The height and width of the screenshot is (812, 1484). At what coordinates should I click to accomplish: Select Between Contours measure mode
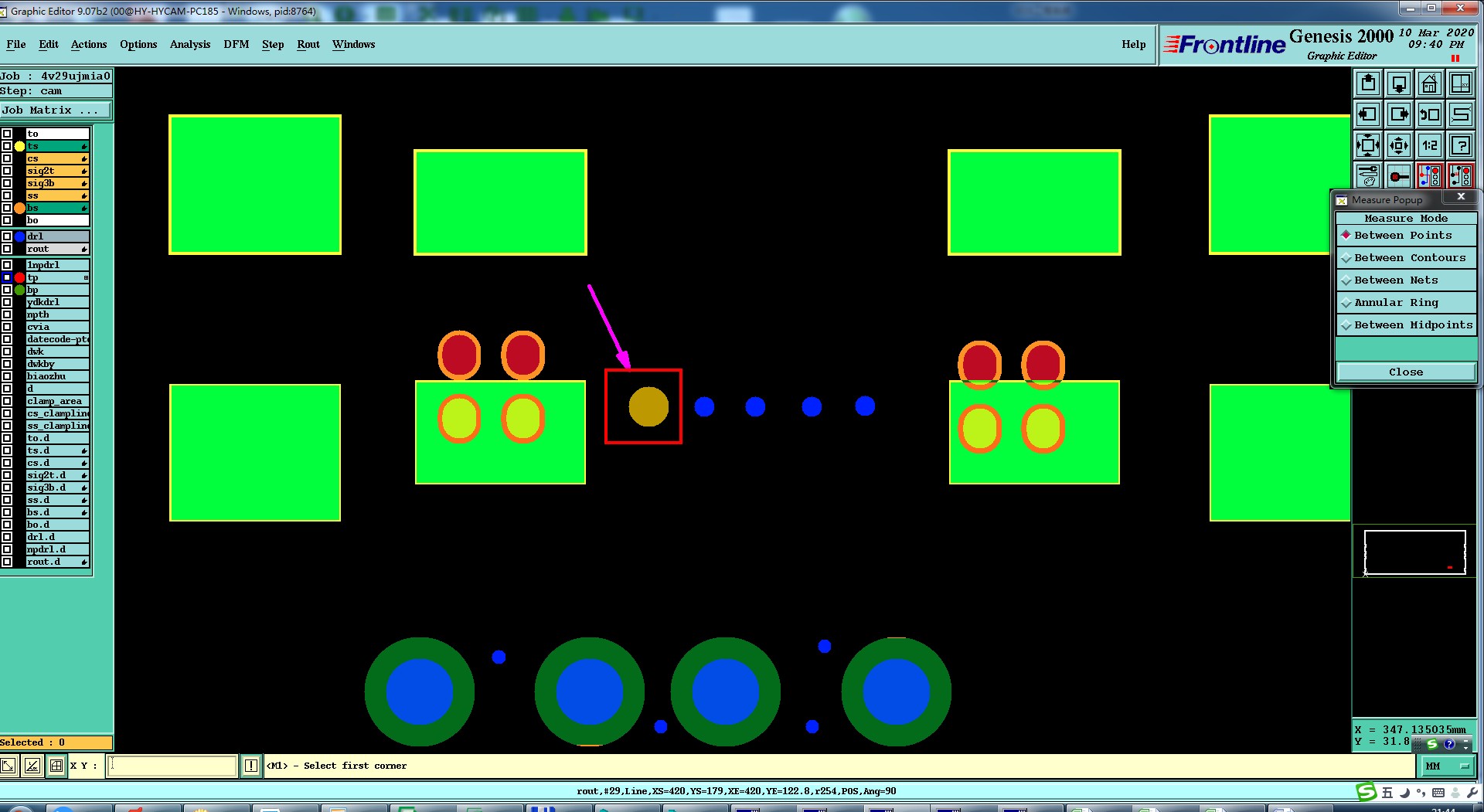[x=1406, y=258]
